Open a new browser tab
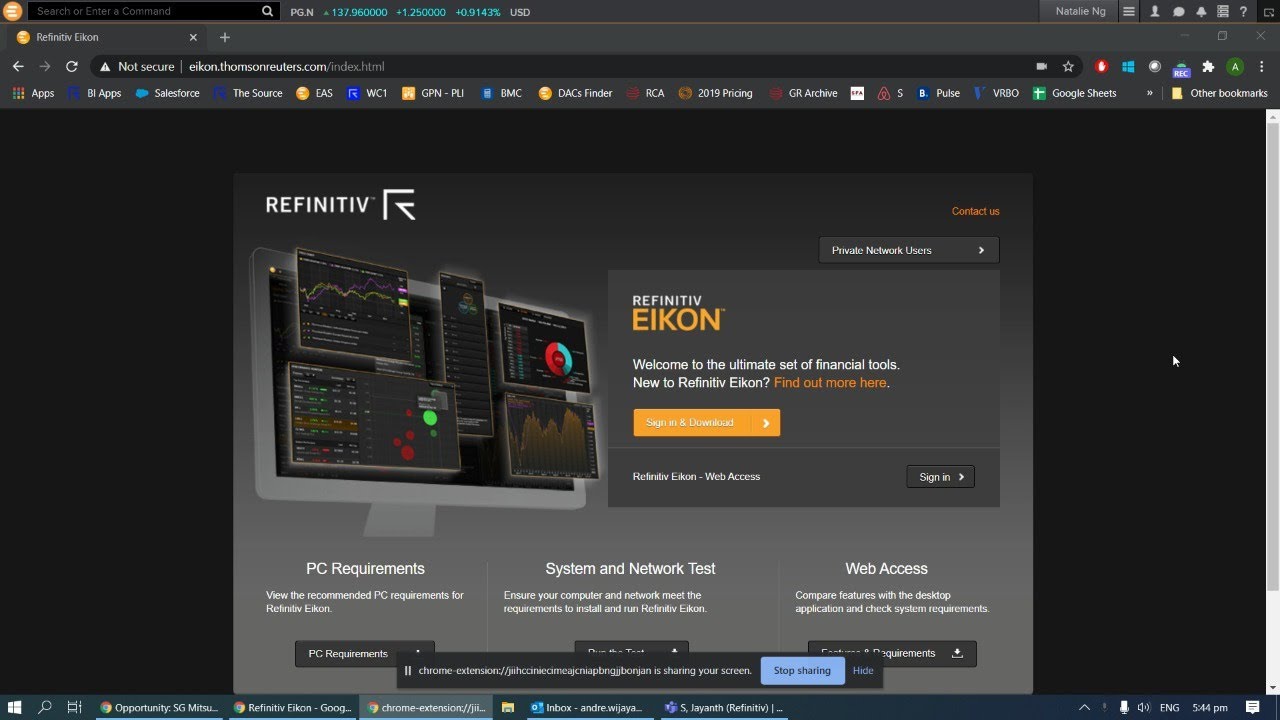The height and width of the screenshot is (720, 1280). coord(225,37)
